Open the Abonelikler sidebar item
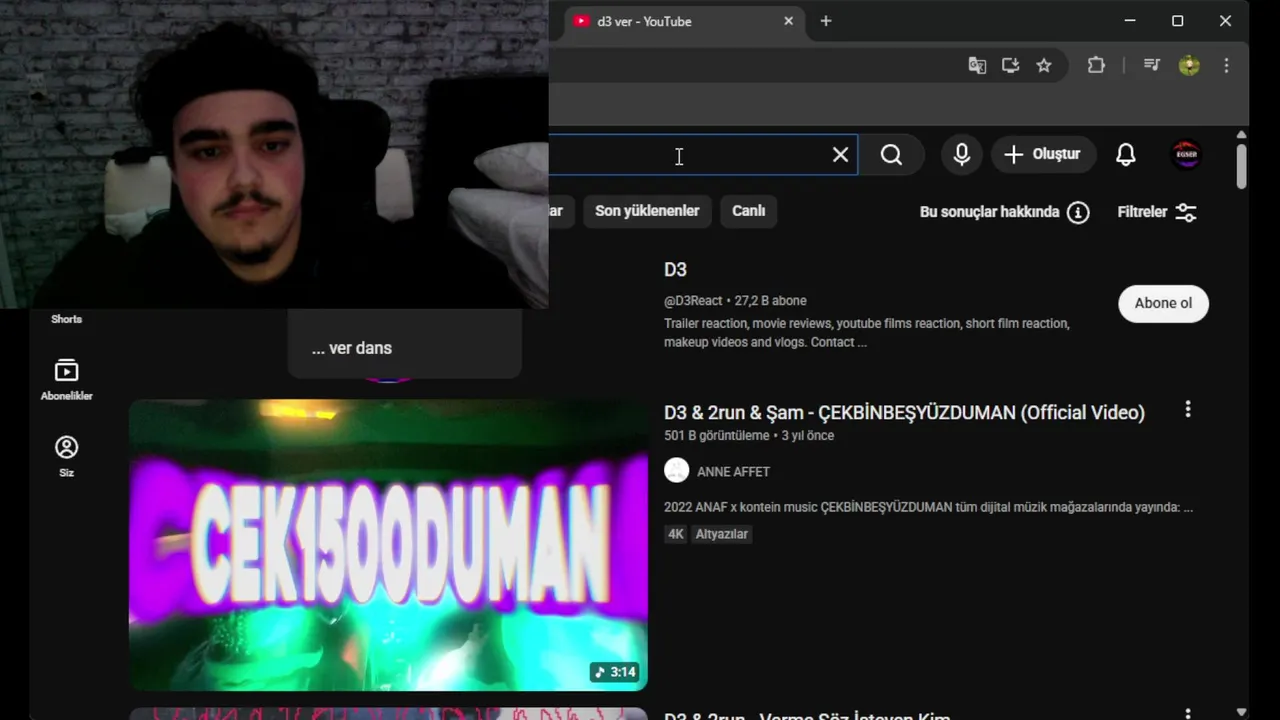 tap(66, 380)
